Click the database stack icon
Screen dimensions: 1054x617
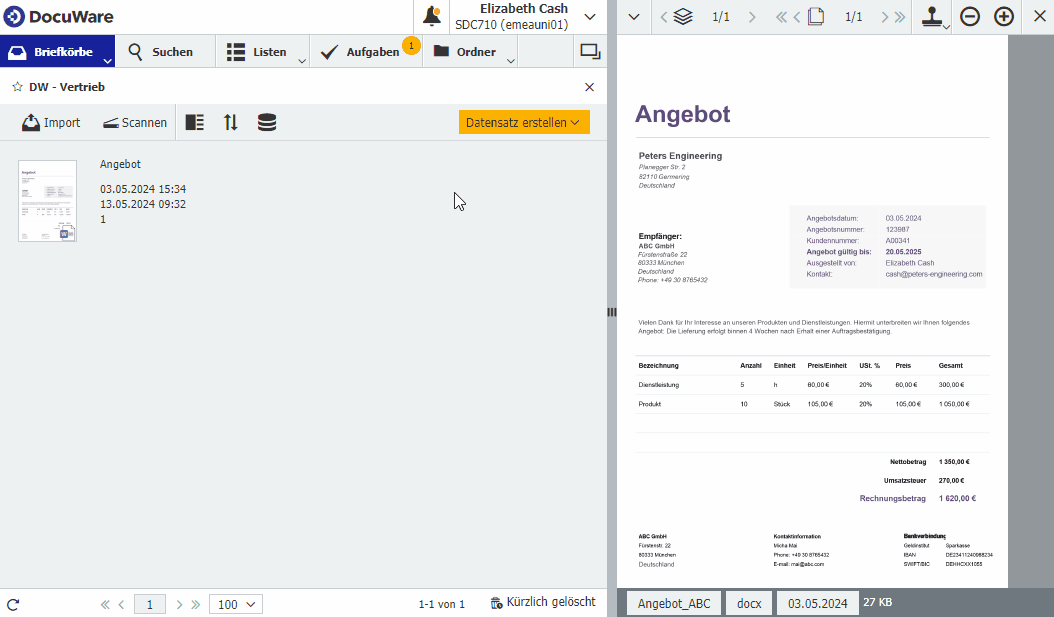coord(267,122)
